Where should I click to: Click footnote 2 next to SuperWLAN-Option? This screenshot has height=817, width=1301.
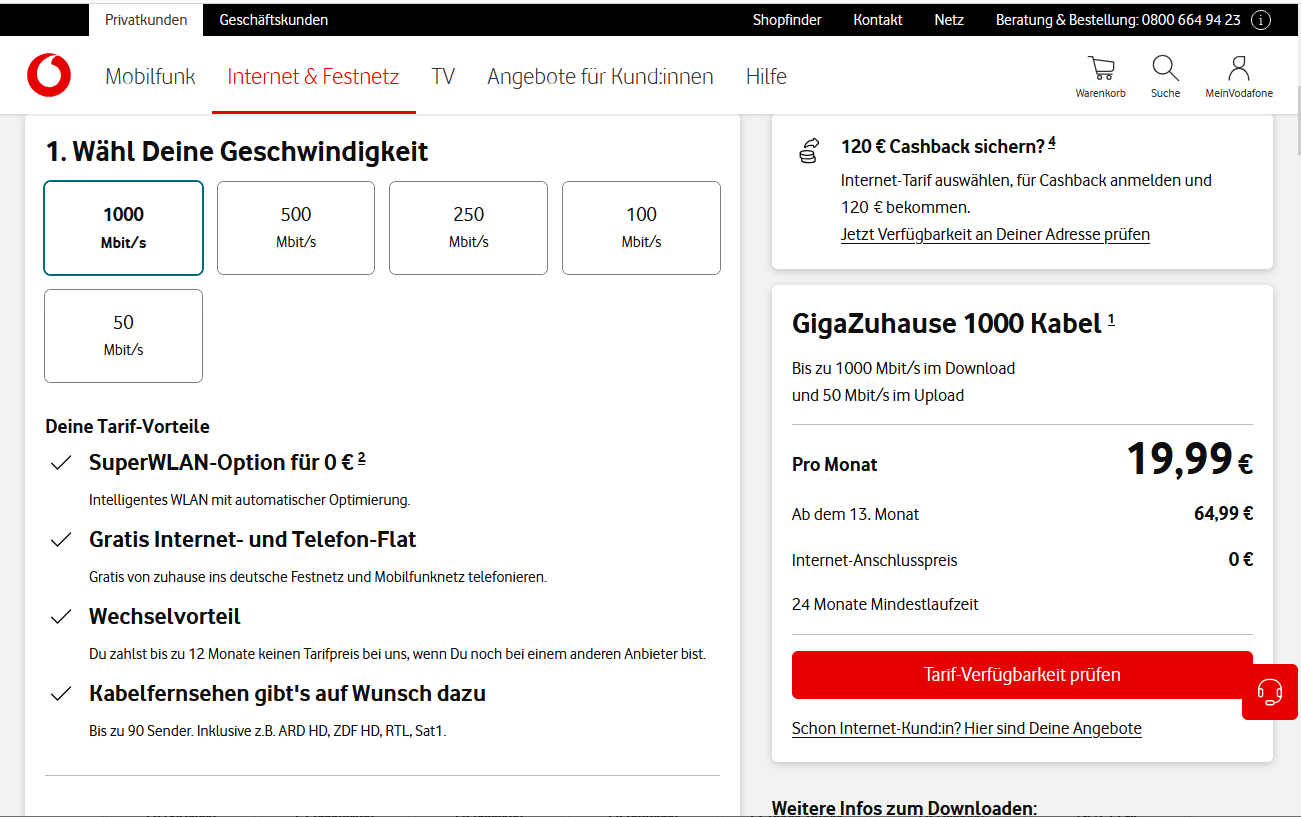pos(362,458)
